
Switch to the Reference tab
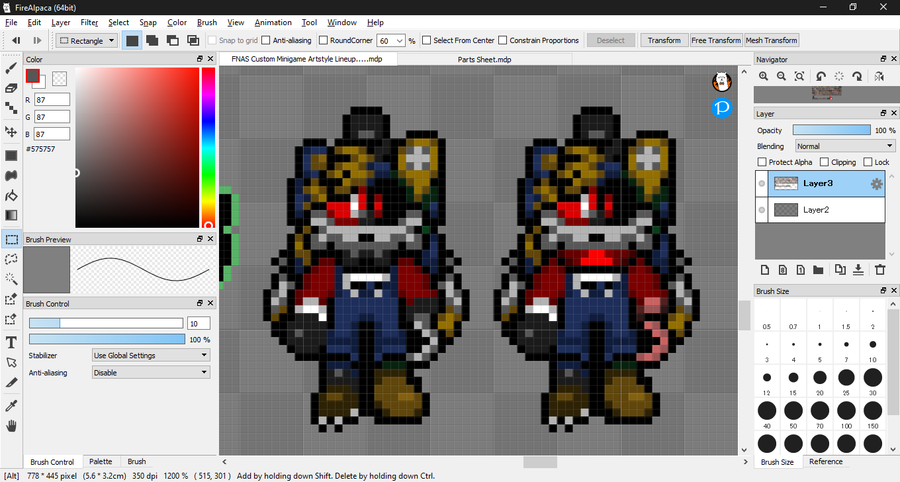(825, 461)
